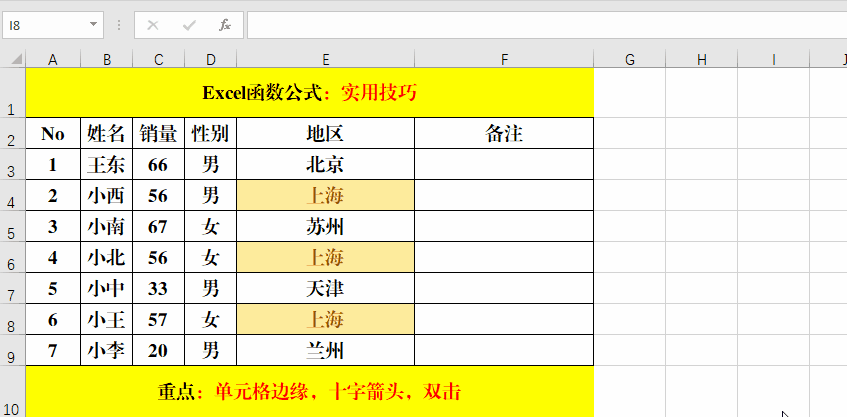Click the '地区' header cell

(x=326, y=133)
